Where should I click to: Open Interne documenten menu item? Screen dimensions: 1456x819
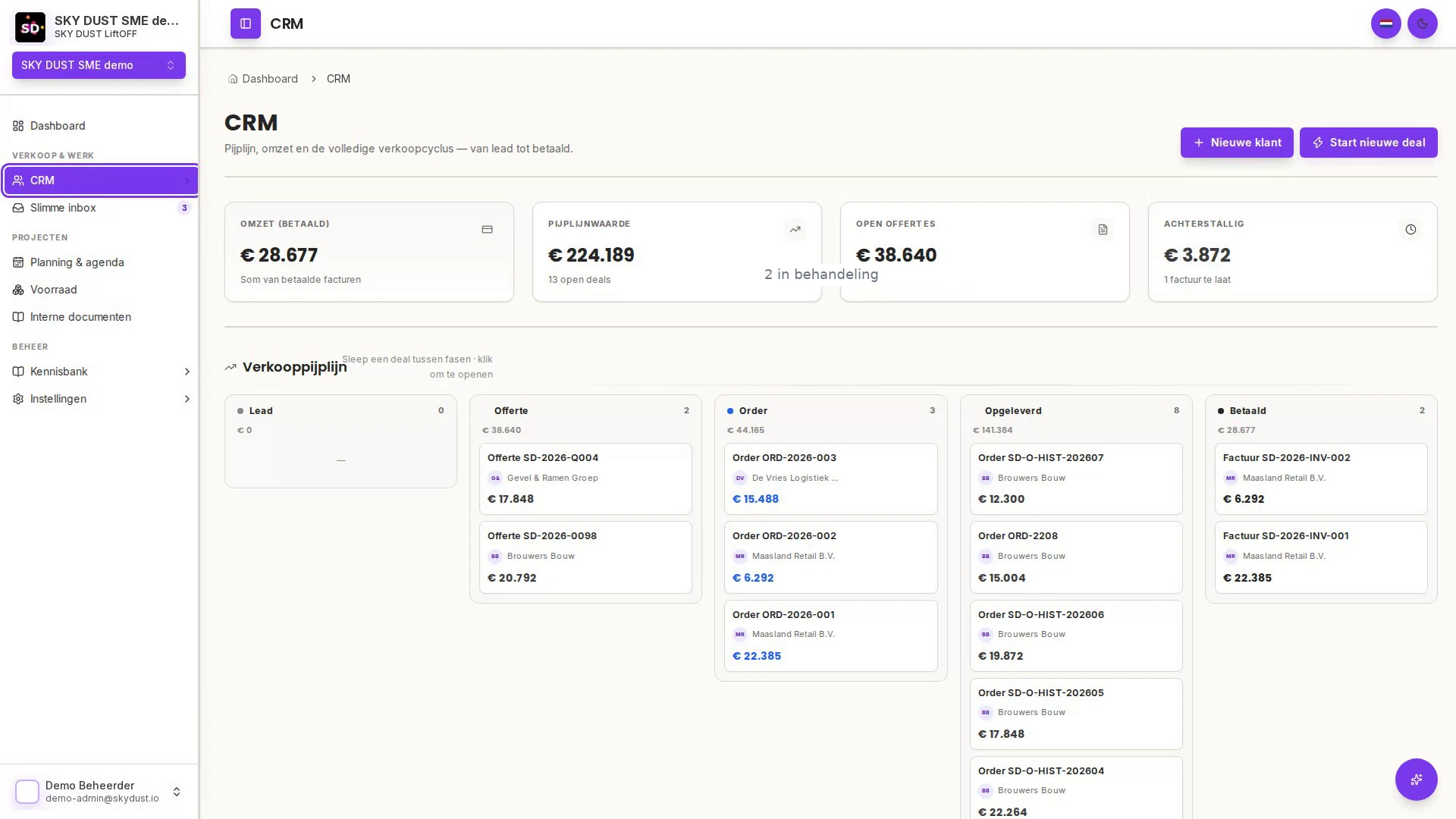[100, 317]
